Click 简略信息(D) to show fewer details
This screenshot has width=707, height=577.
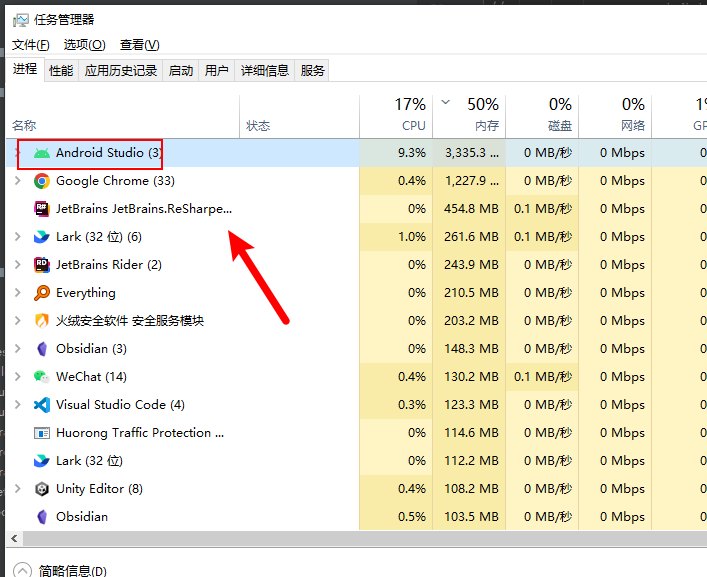click(x=73, y=571)
